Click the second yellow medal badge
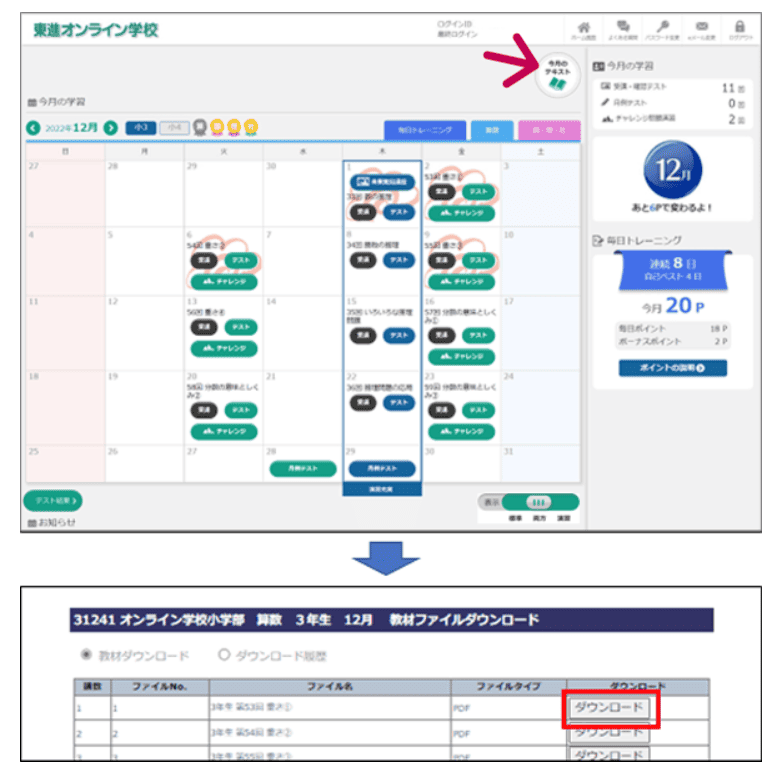 [234, 128]
